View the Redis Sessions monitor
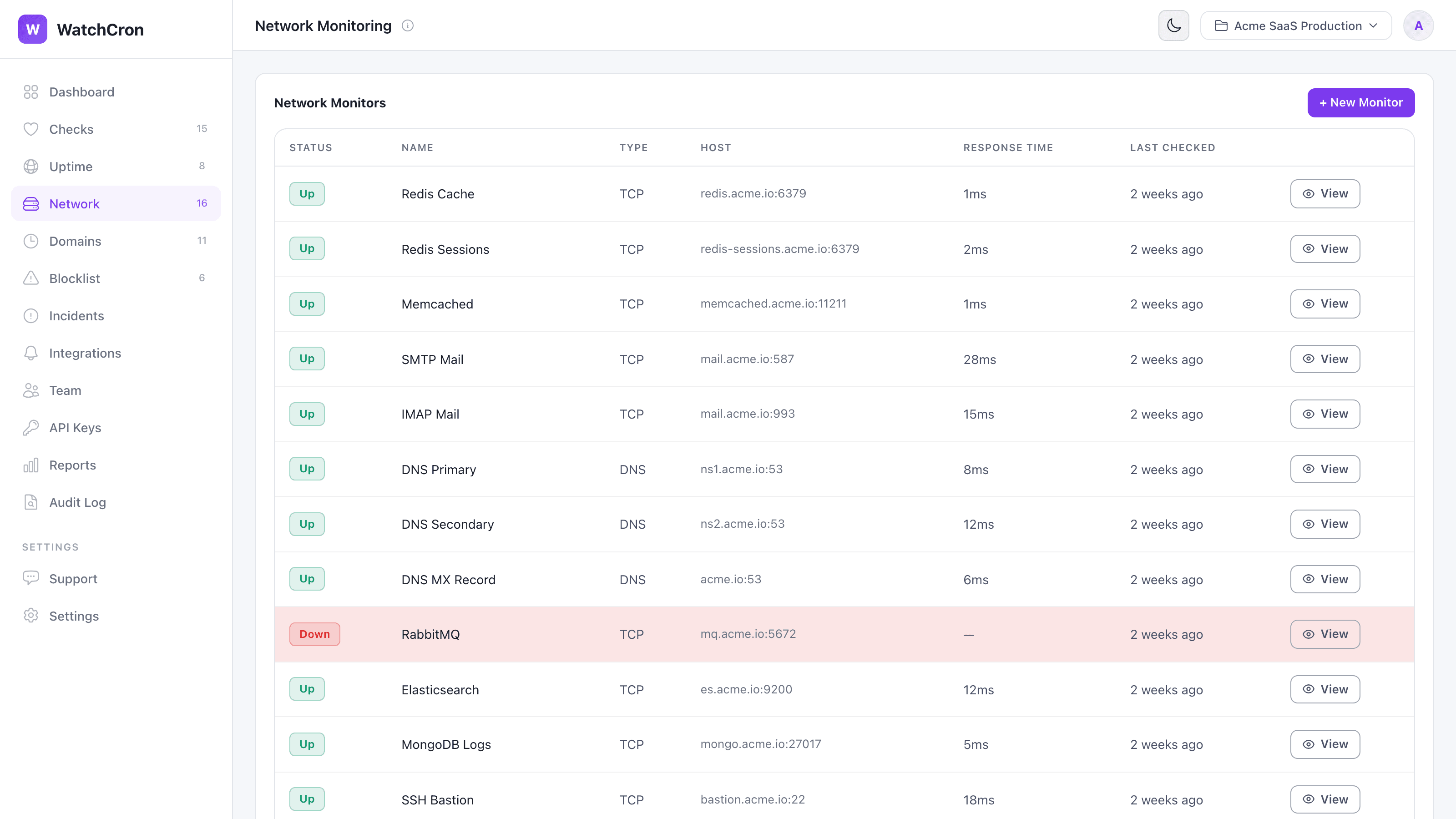Image resolution: width=1456 pixels, height=819 pixels. point(1325,249)
